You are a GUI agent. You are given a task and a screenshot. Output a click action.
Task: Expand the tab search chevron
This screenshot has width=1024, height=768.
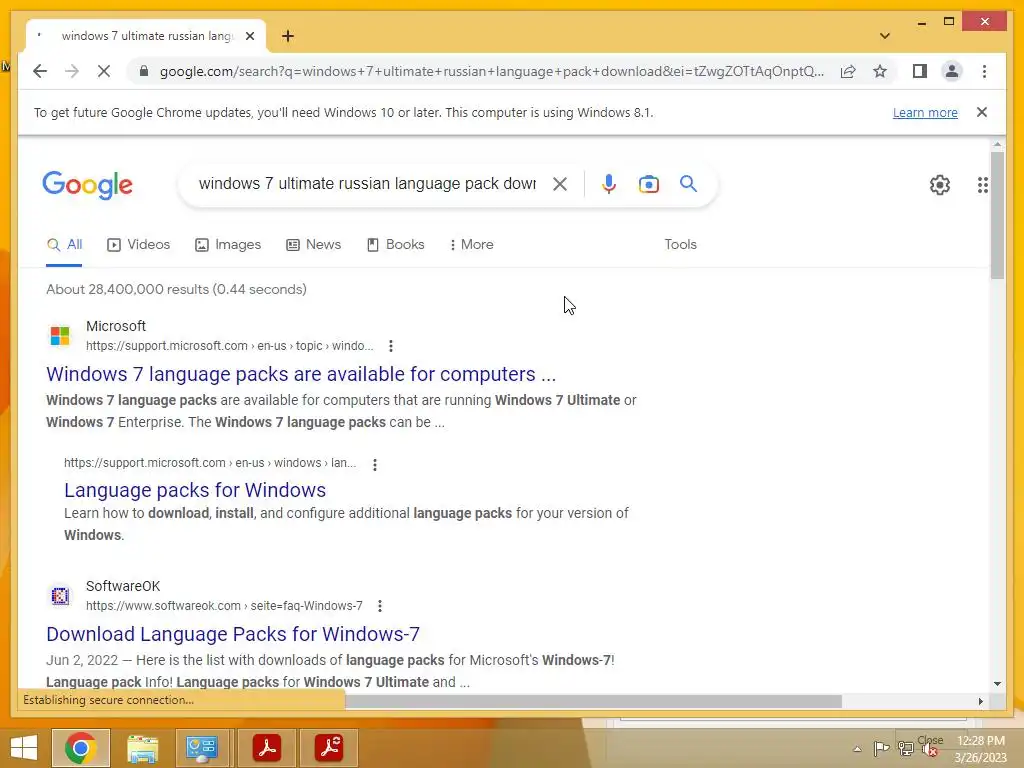(x=884, y=36)
